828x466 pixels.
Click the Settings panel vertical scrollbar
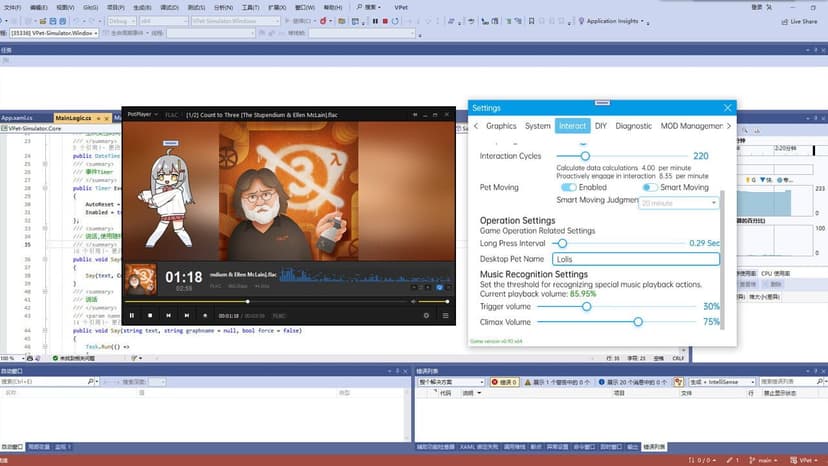pyautogui.click(x=722, y=259)
